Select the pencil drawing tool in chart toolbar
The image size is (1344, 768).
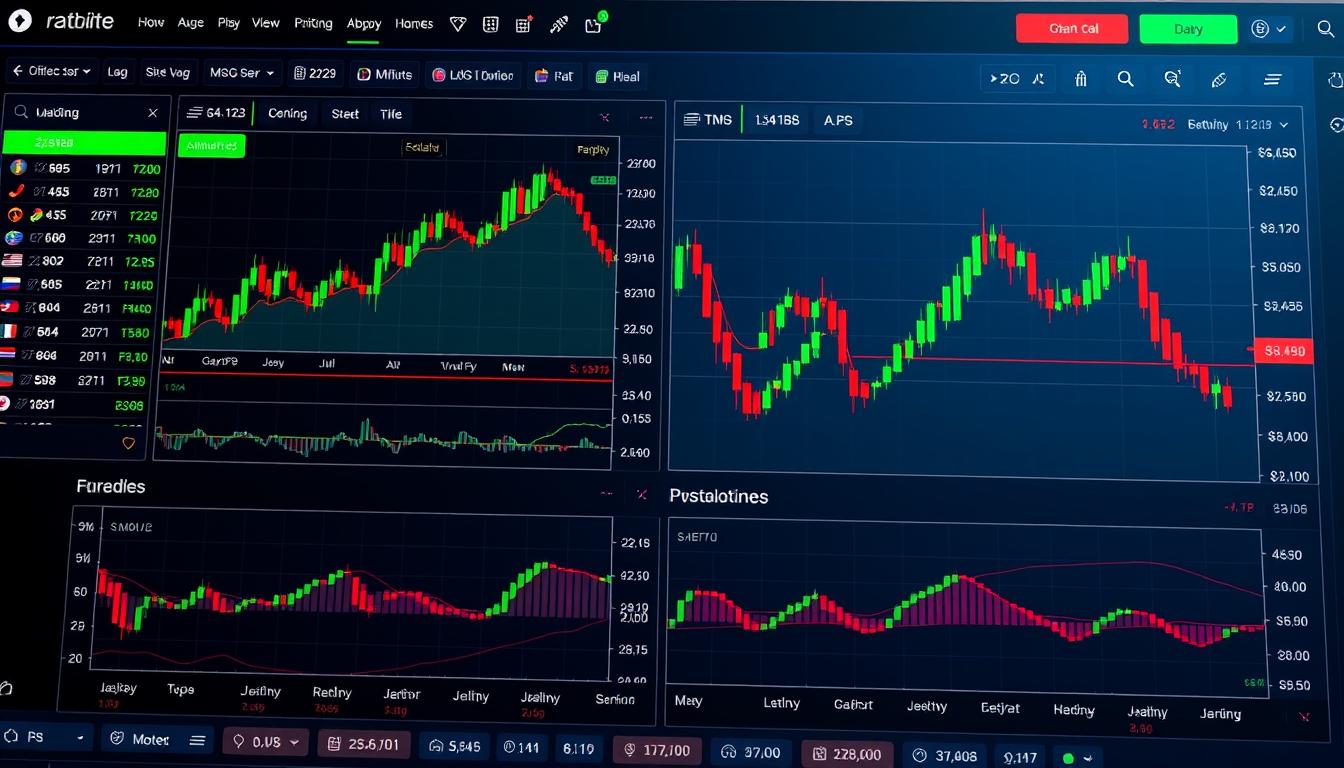pos(1218,79)
